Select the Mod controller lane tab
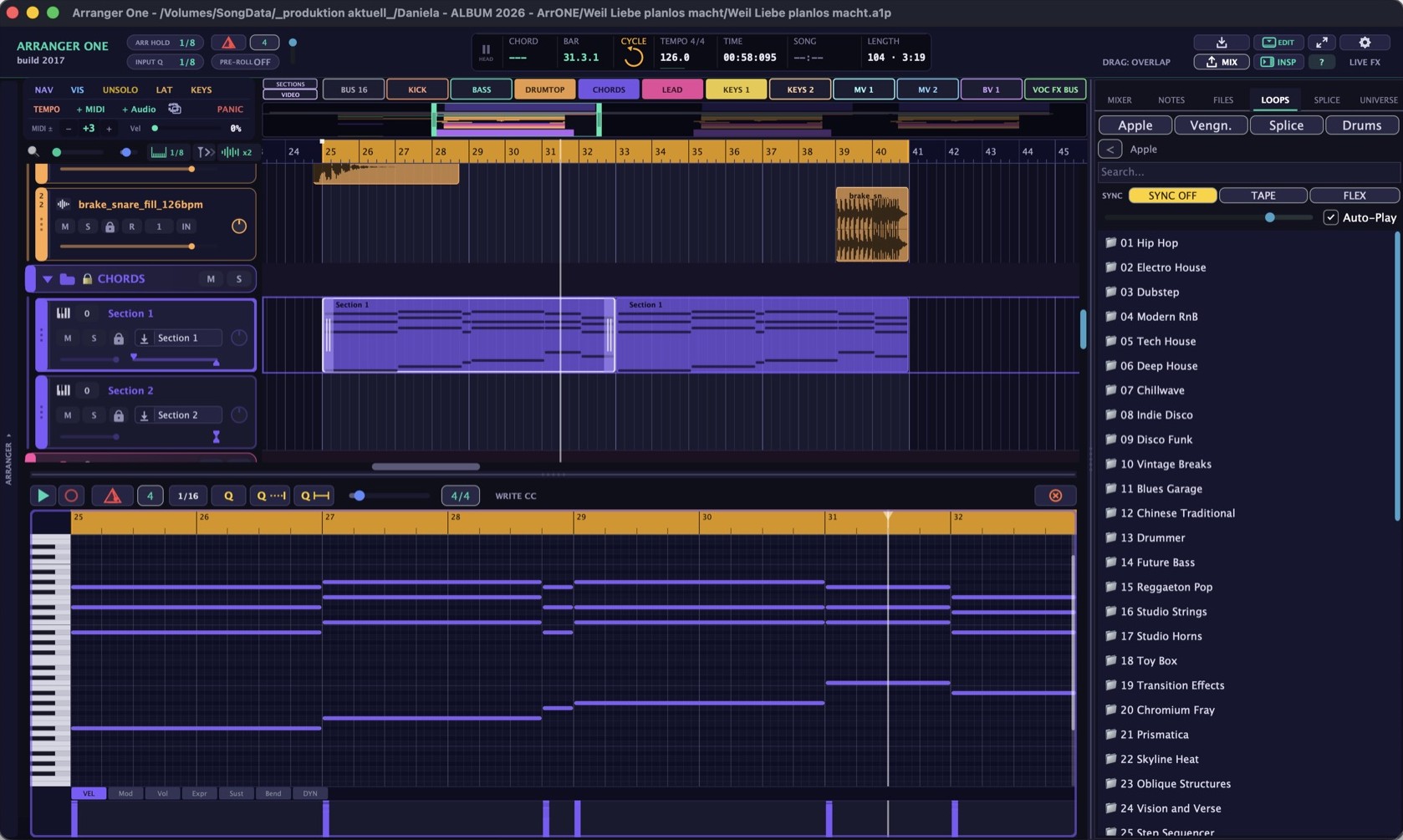The height and width of the screenshot is (840, 1403). pos(125,793)
